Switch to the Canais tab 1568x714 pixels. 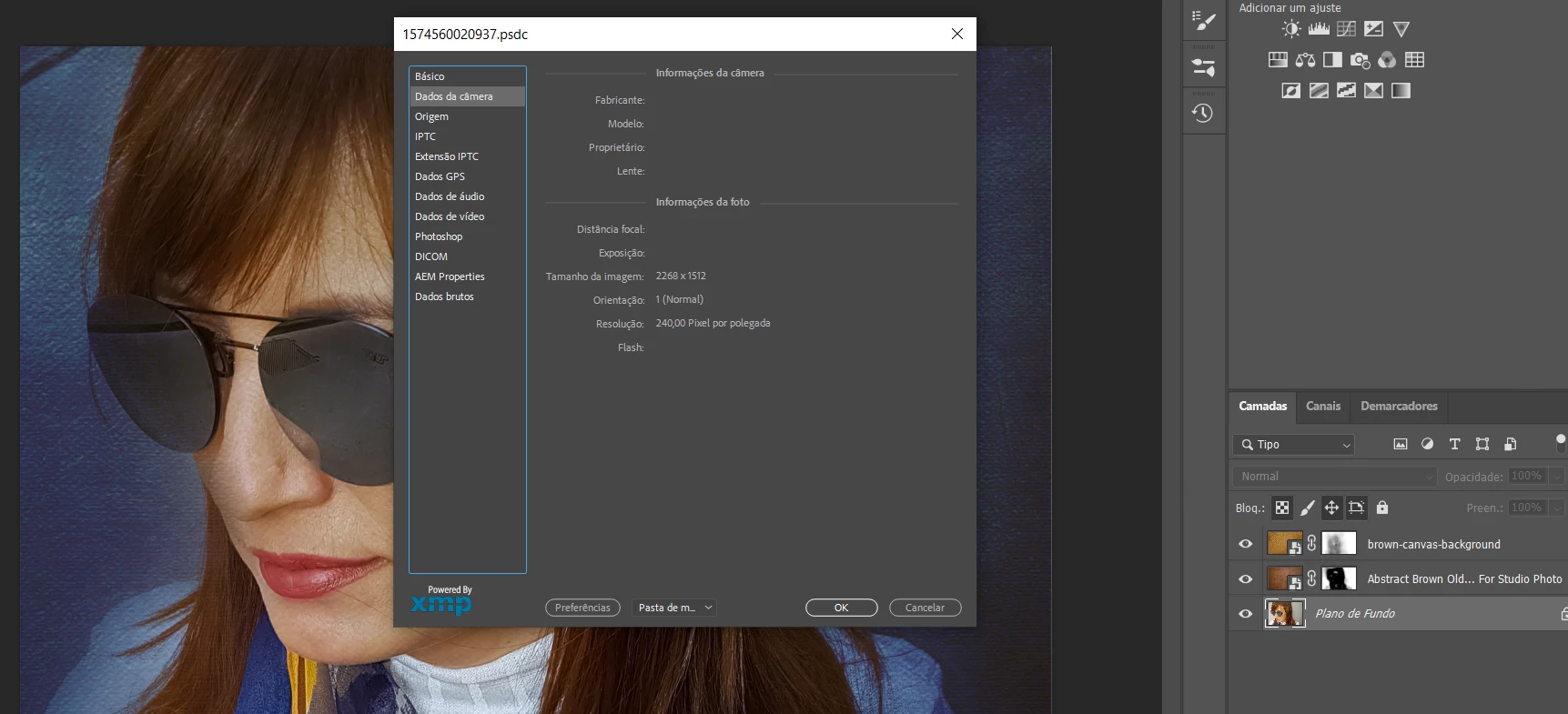click(1323, 407)
